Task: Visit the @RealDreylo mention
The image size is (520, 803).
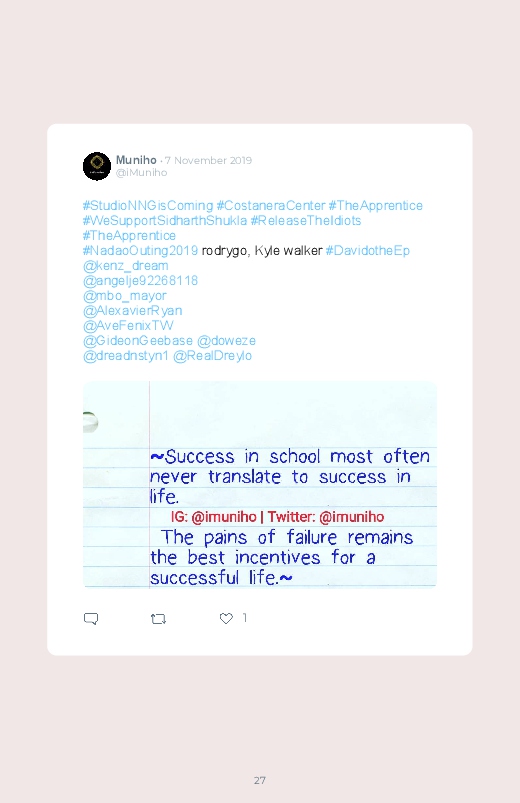Action: (213, 356)
